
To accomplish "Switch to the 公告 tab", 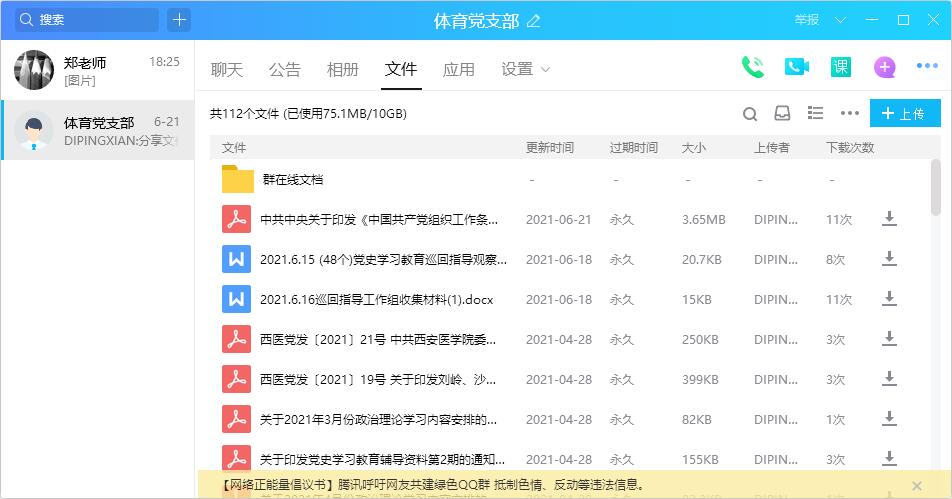I will 285,69.
